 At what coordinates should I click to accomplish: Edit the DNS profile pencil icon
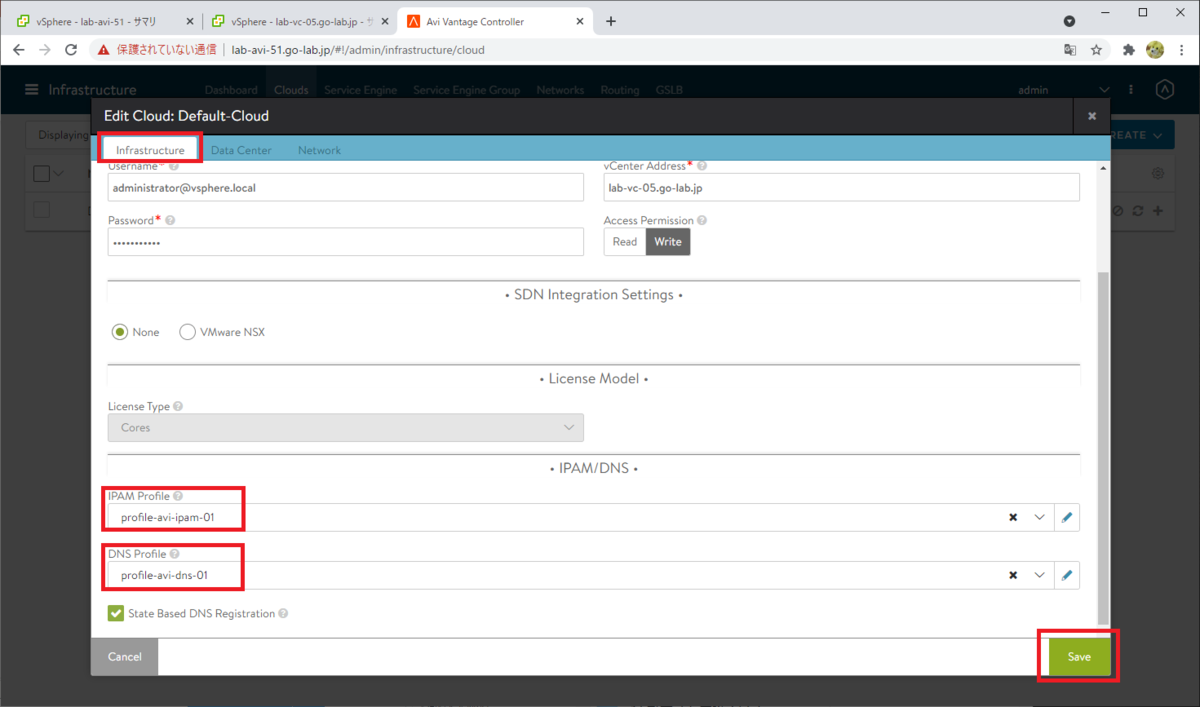coord(1067,575)
